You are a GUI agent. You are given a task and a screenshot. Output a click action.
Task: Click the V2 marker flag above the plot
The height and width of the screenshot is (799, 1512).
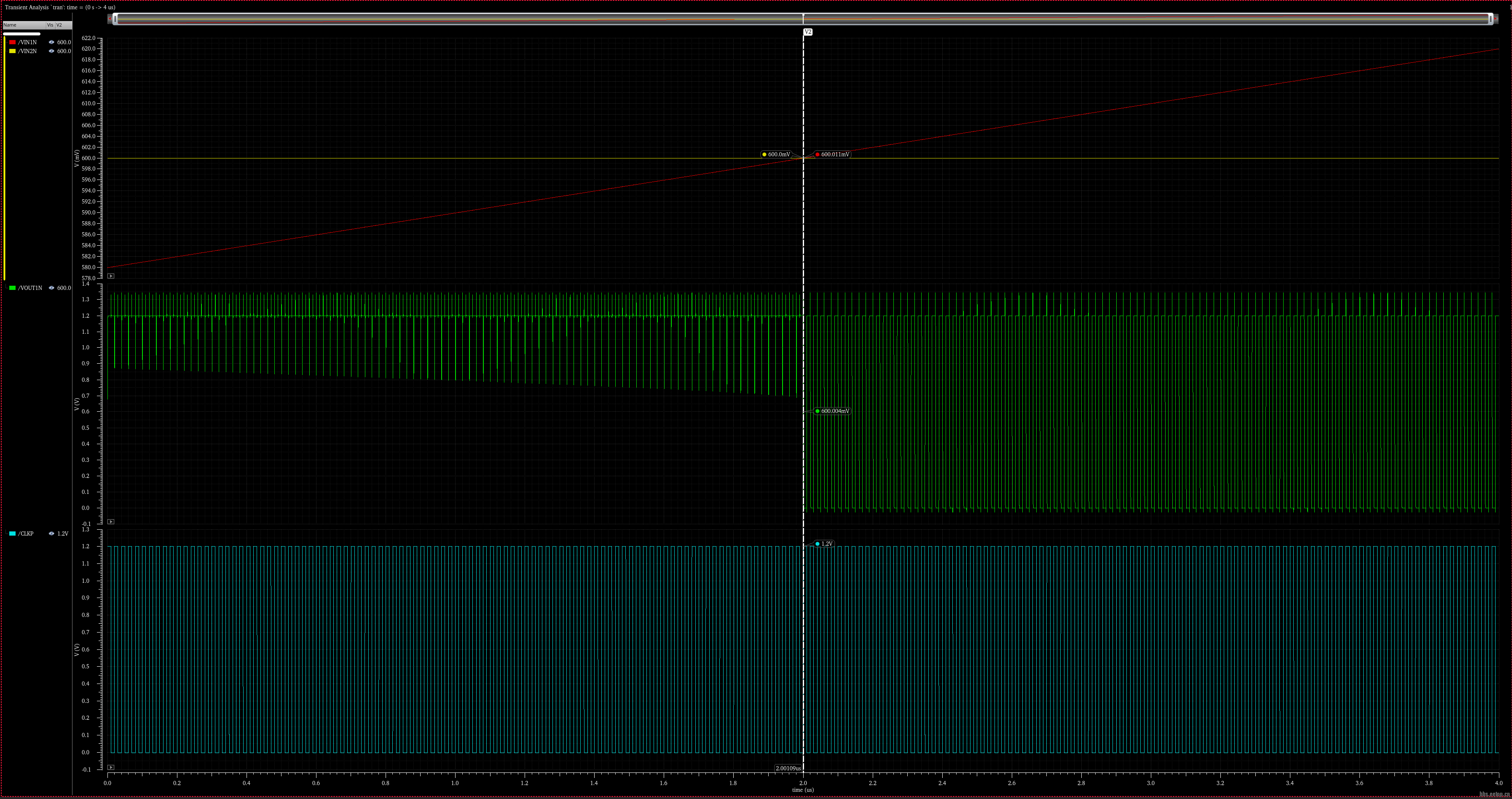pyautogui.click(x=808, y=32)
